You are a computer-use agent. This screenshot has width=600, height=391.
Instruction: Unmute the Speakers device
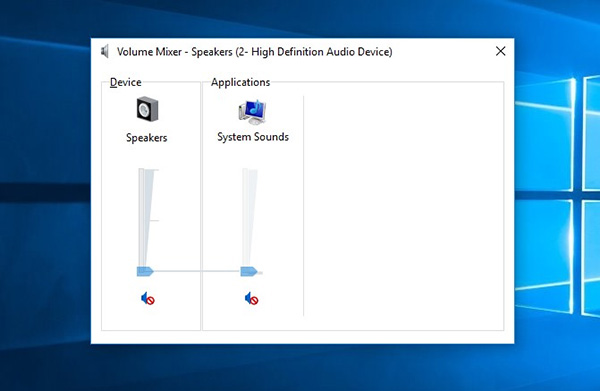148,298
